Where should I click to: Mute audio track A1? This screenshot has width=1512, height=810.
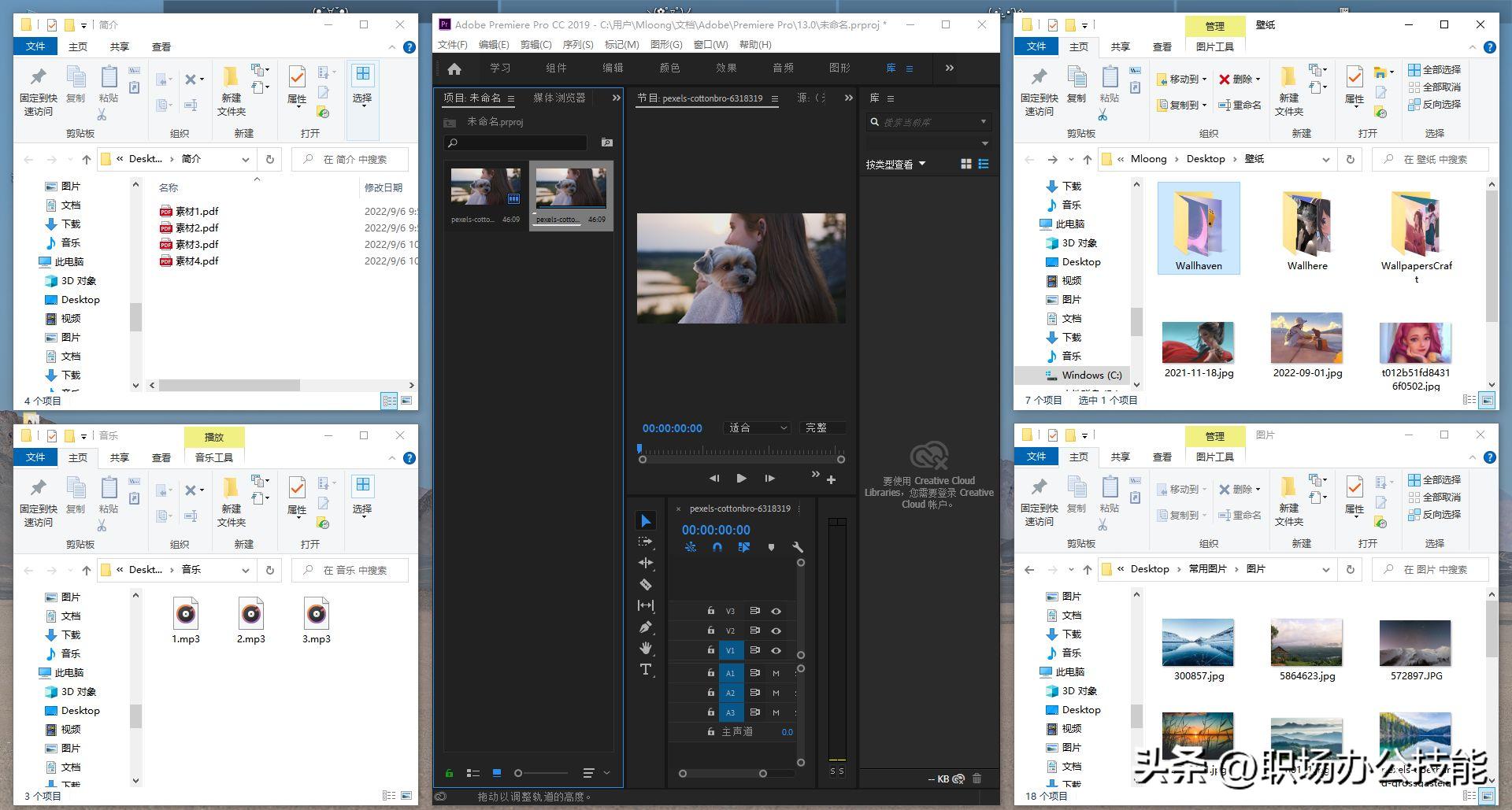[776, 673]
